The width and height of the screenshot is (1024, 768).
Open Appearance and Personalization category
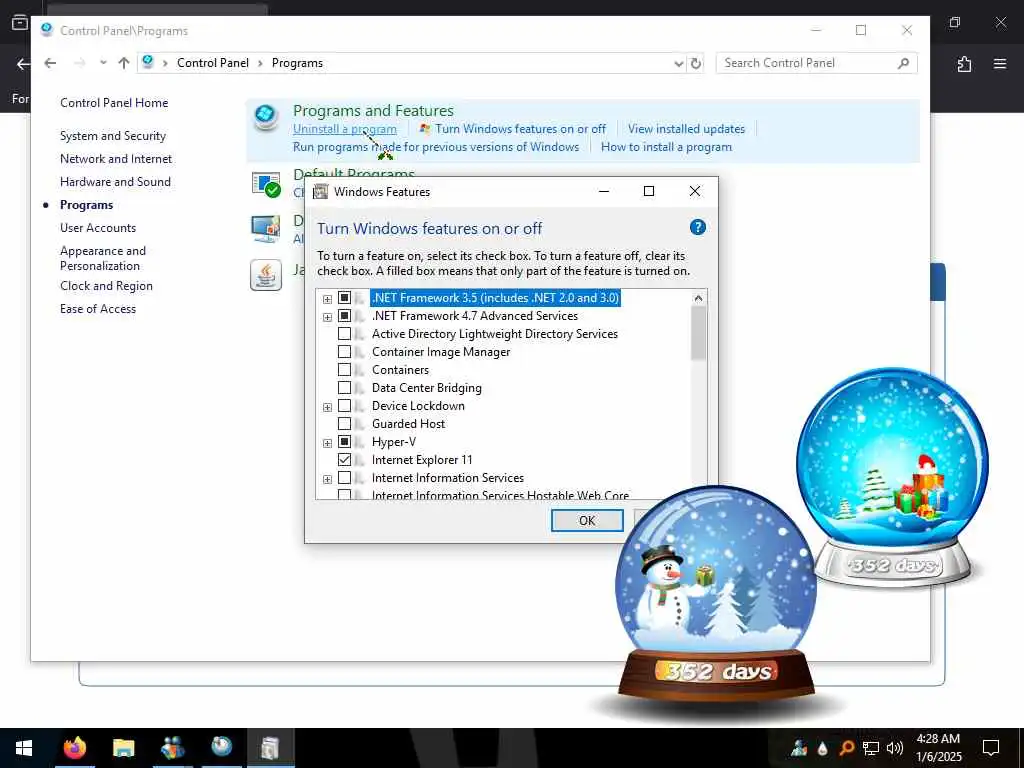[103, 258]
